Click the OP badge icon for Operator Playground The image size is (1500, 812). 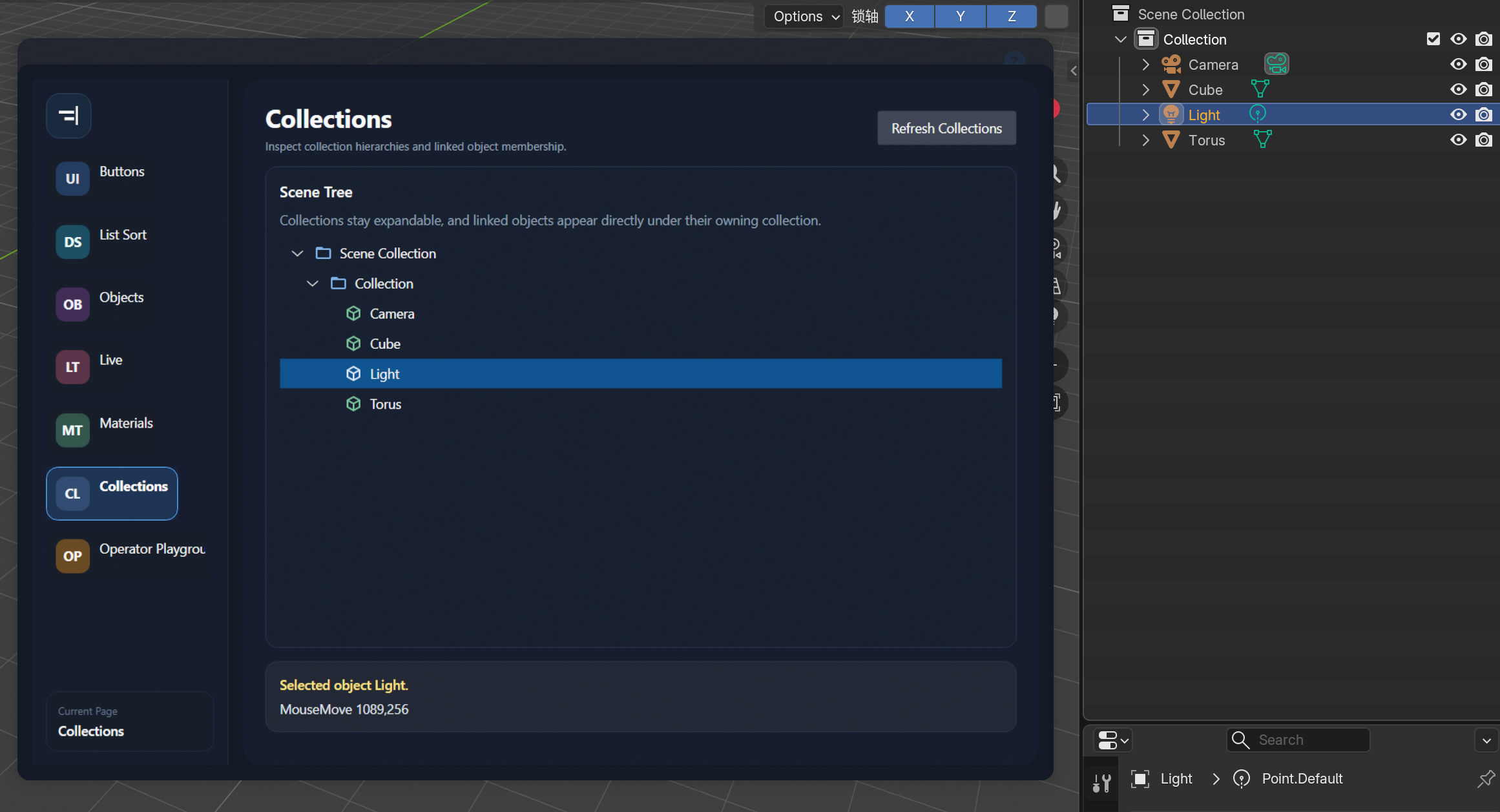[72, 556]
